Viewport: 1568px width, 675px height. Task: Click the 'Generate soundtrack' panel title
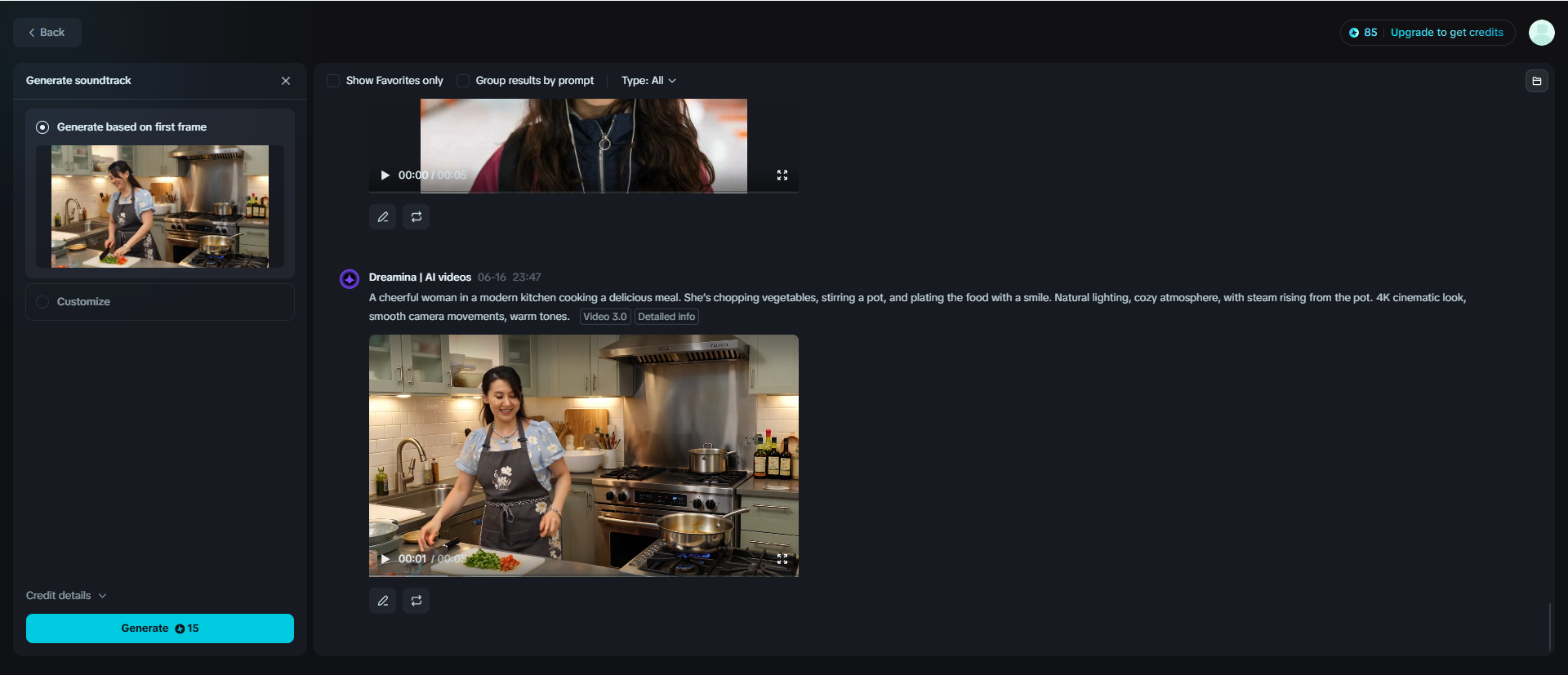78,81
